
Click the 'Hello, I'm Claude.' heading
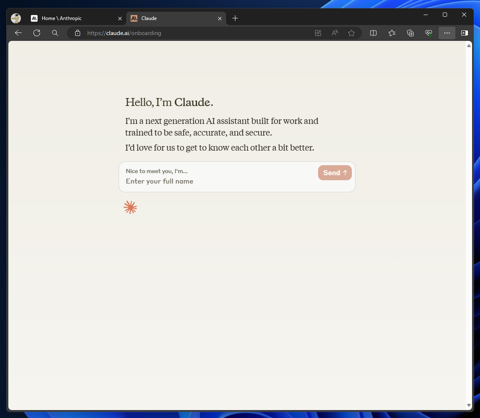[169, 102]
